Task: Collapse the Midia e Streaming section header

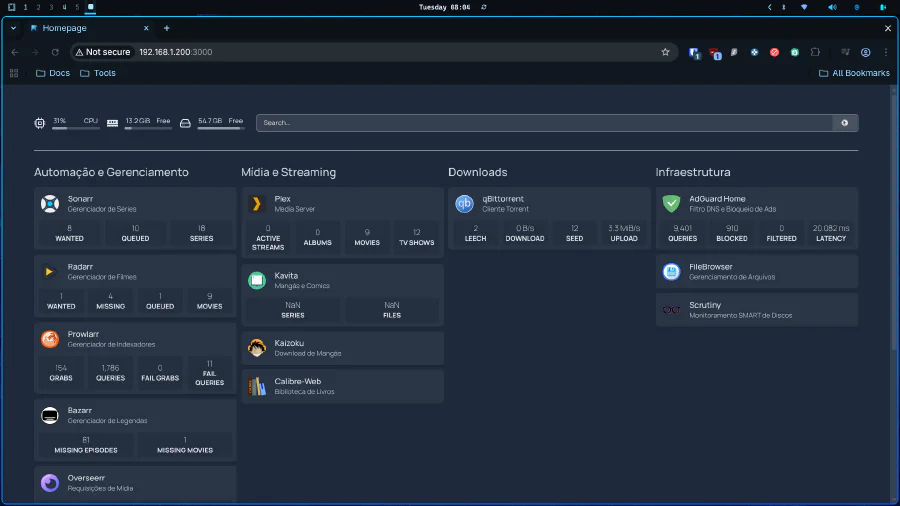Action: click(x=288, y=172)
